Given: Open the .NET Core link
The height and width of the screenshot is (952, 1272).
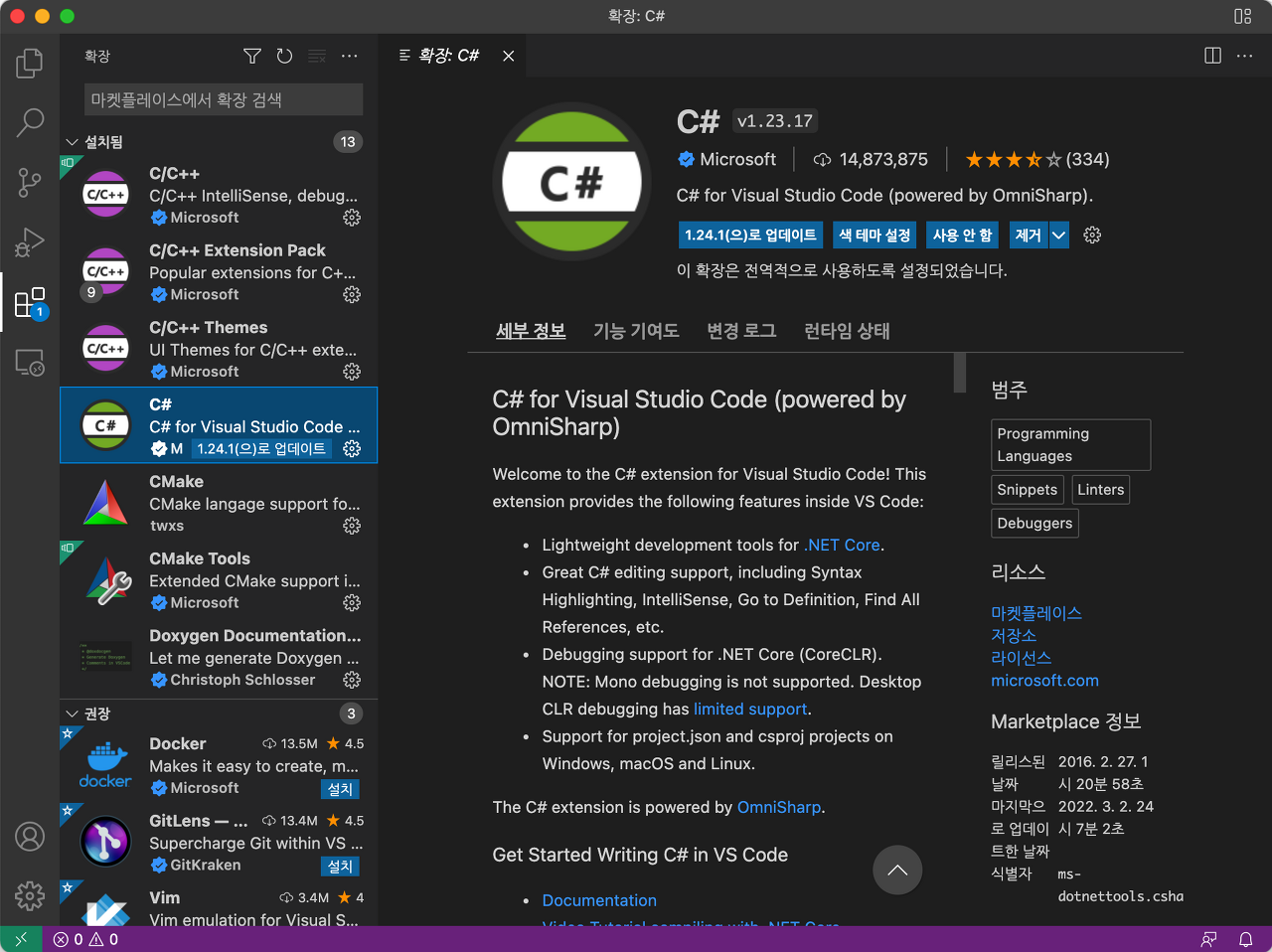Looking at the screenshot, I should point(842,545).
